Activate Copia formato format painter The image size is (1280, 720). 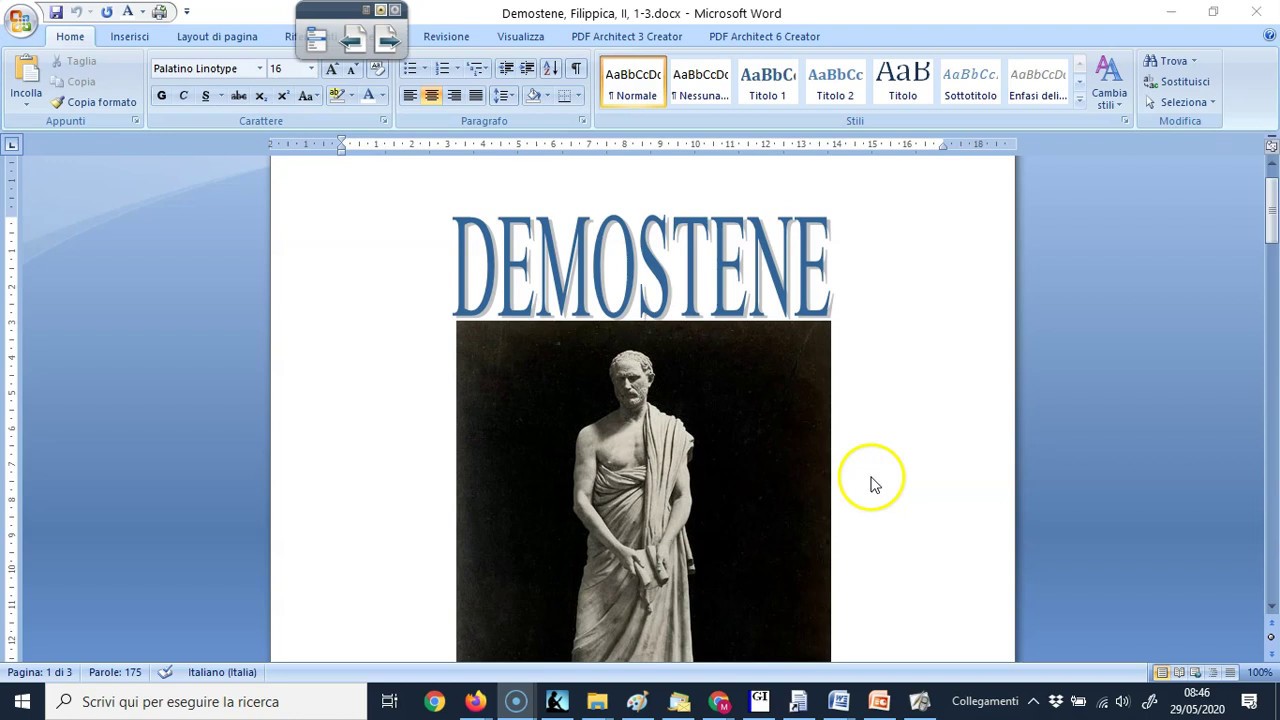(94, 102)
